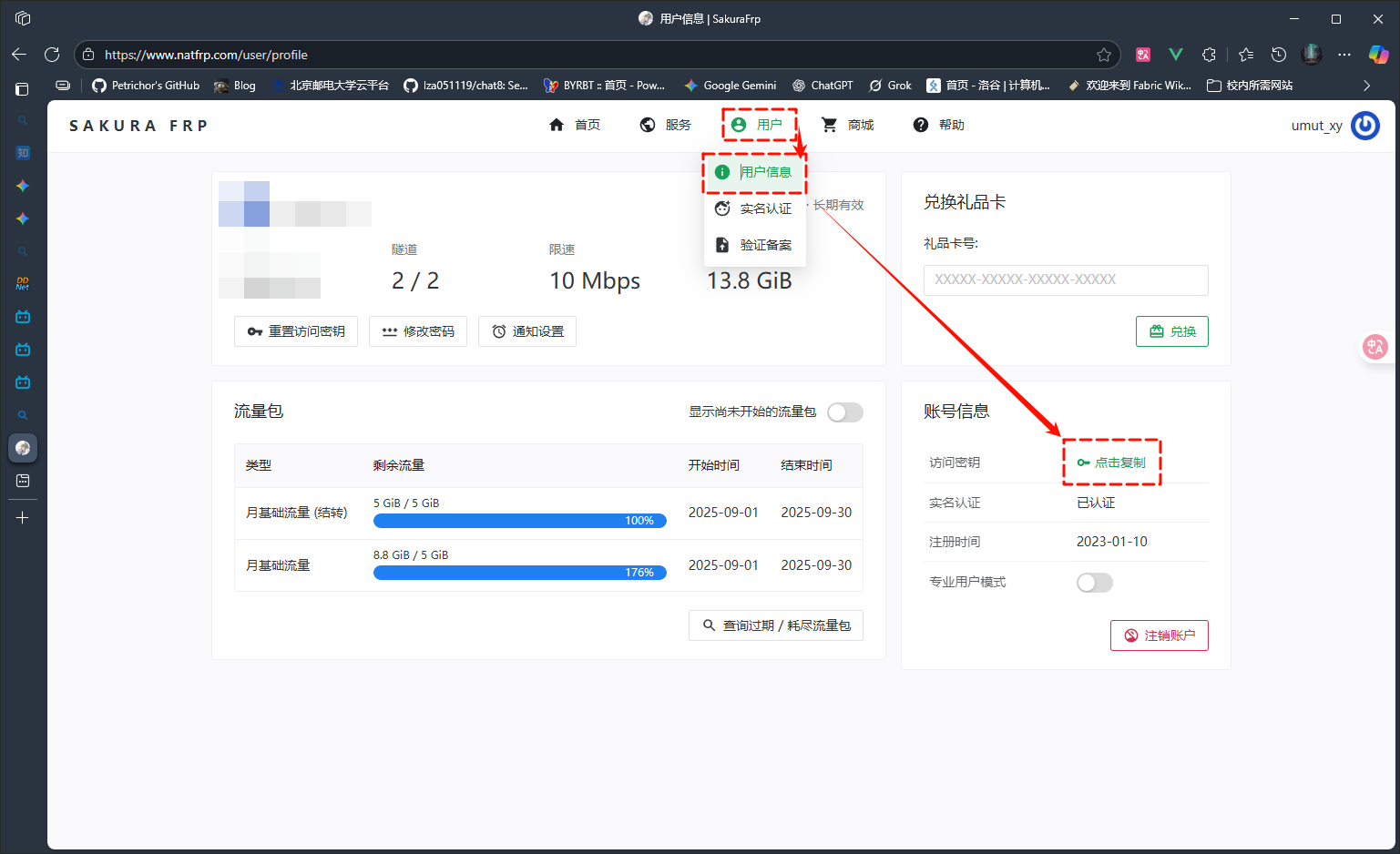Switch to the Zhihu vertical tab
Screen dimensions: 1400x854
pyautogui.click(x=23, y=153)
